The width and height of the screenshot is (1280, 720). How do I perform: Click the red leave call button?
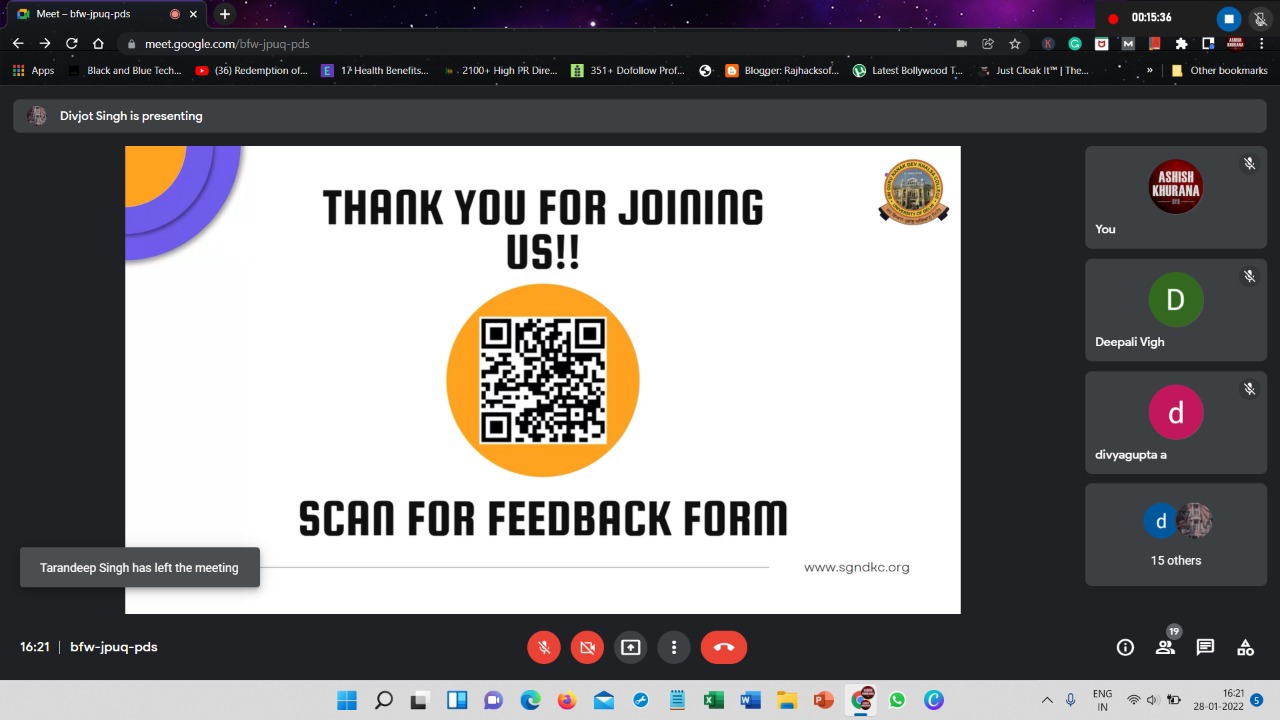pyautogui.click(x=724, y=647)
